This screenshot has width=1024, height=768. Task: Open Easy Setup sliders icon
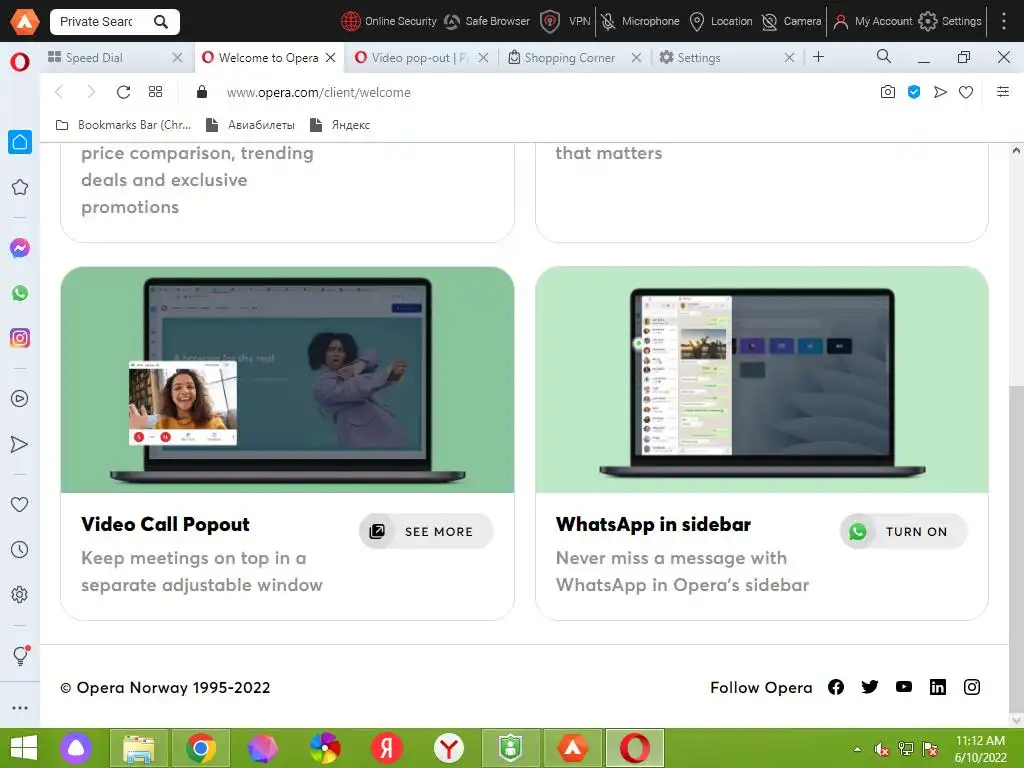click(1002, 92)
